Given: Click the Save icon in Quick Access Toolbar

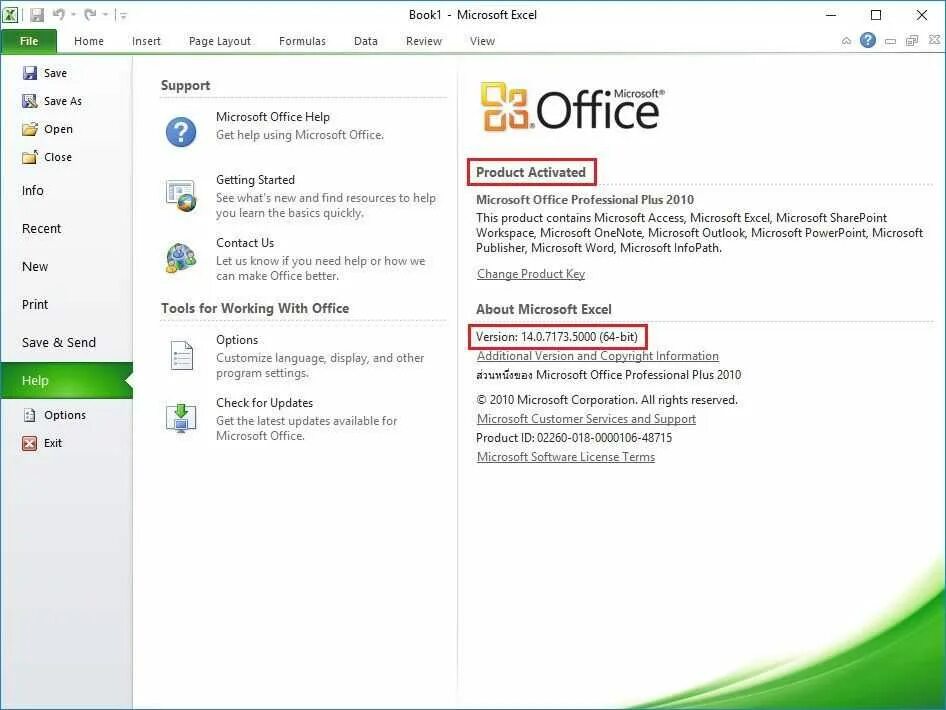Looking at the screenshot, I should (37, 14).
